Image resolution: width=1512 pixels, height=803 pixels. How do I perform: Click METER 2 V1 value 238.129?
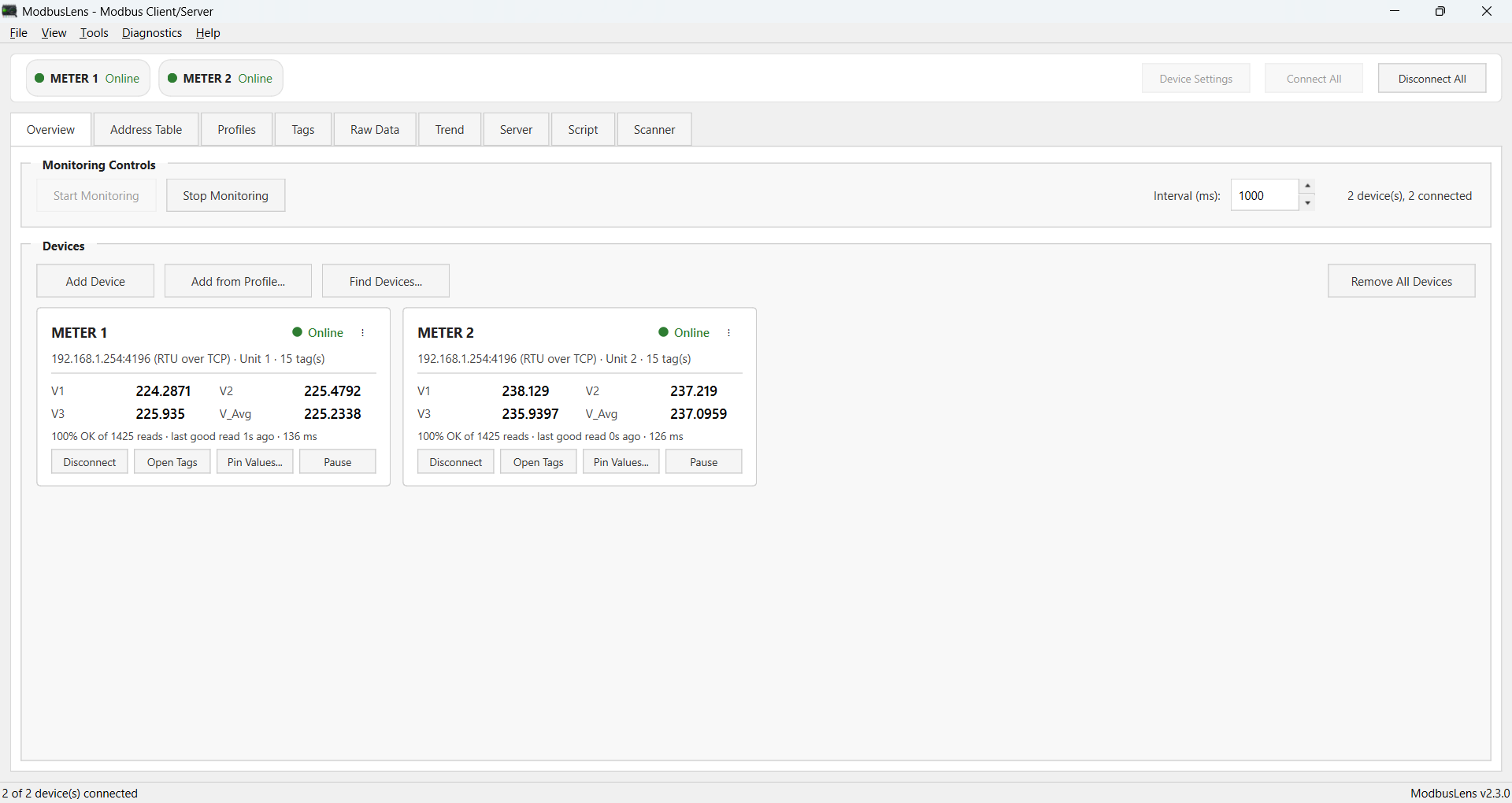click(x=526, y=391)
